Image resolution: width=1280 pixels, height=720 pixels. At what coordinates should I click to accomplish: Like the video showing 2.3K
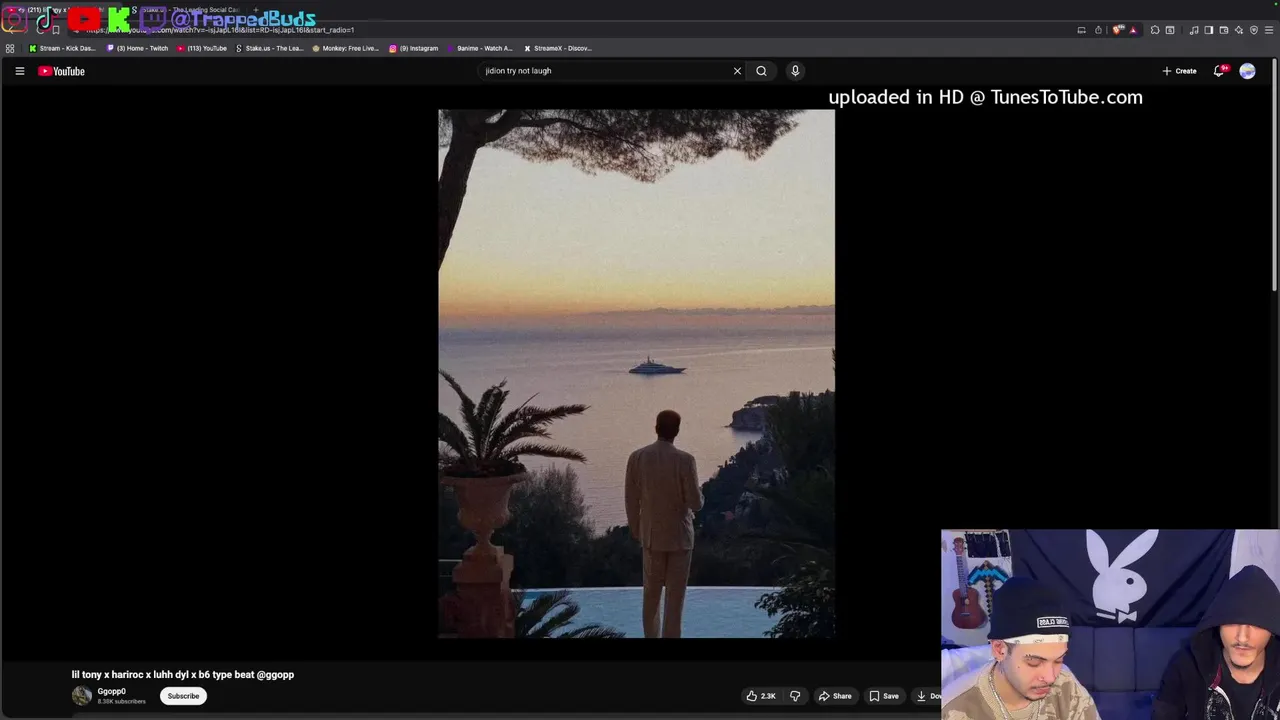point(761,696)
